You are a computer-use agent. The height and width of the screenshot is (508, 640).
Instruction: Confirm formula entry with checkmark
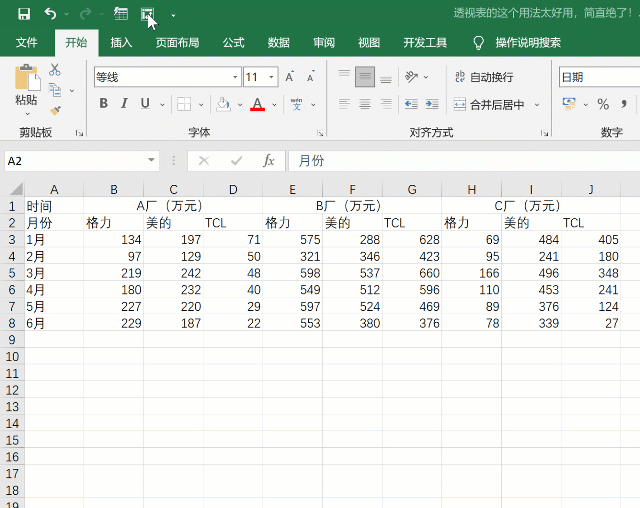tap(236, 161)
